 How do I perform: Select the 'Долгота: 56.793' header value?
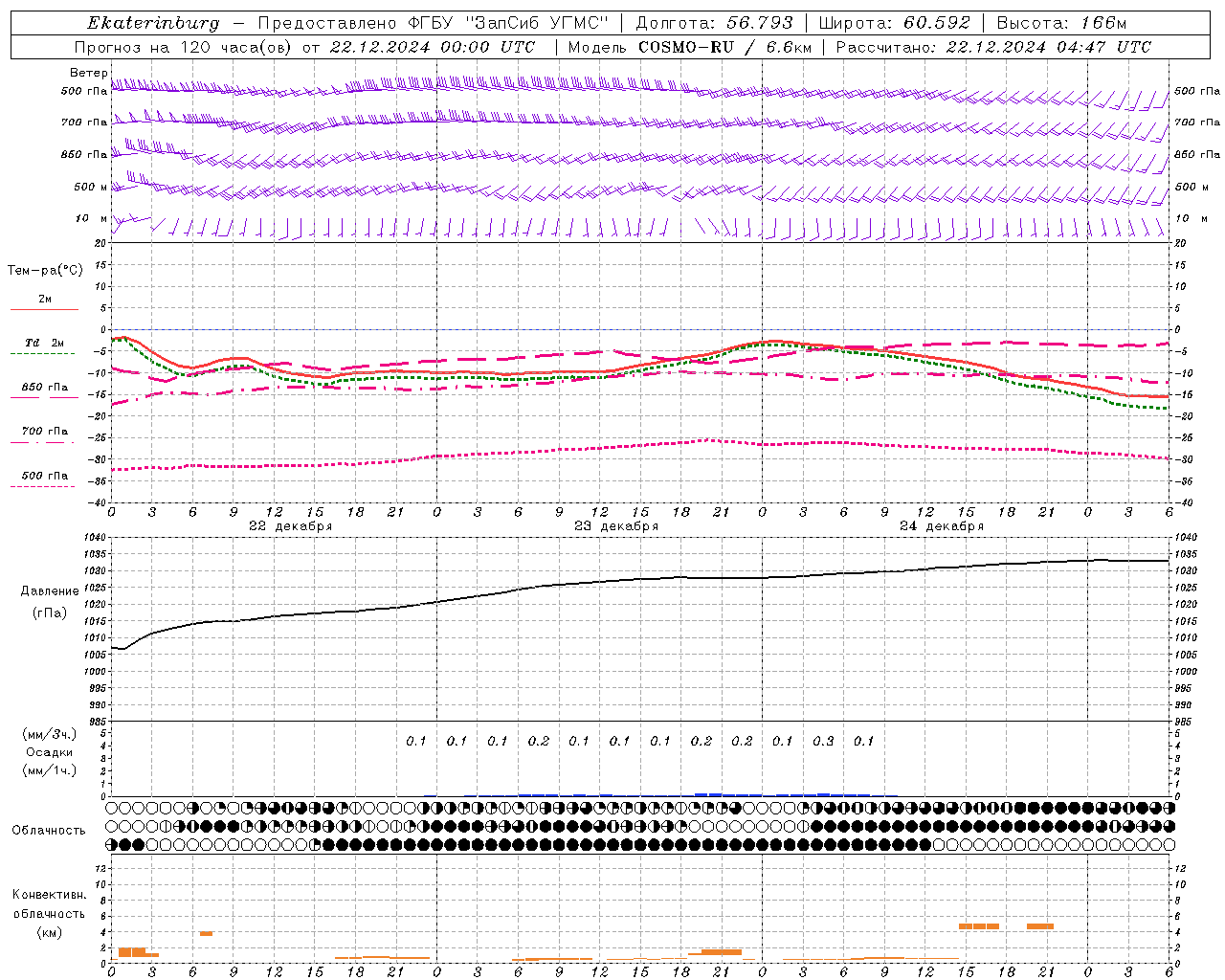click(x=714, y=23)
